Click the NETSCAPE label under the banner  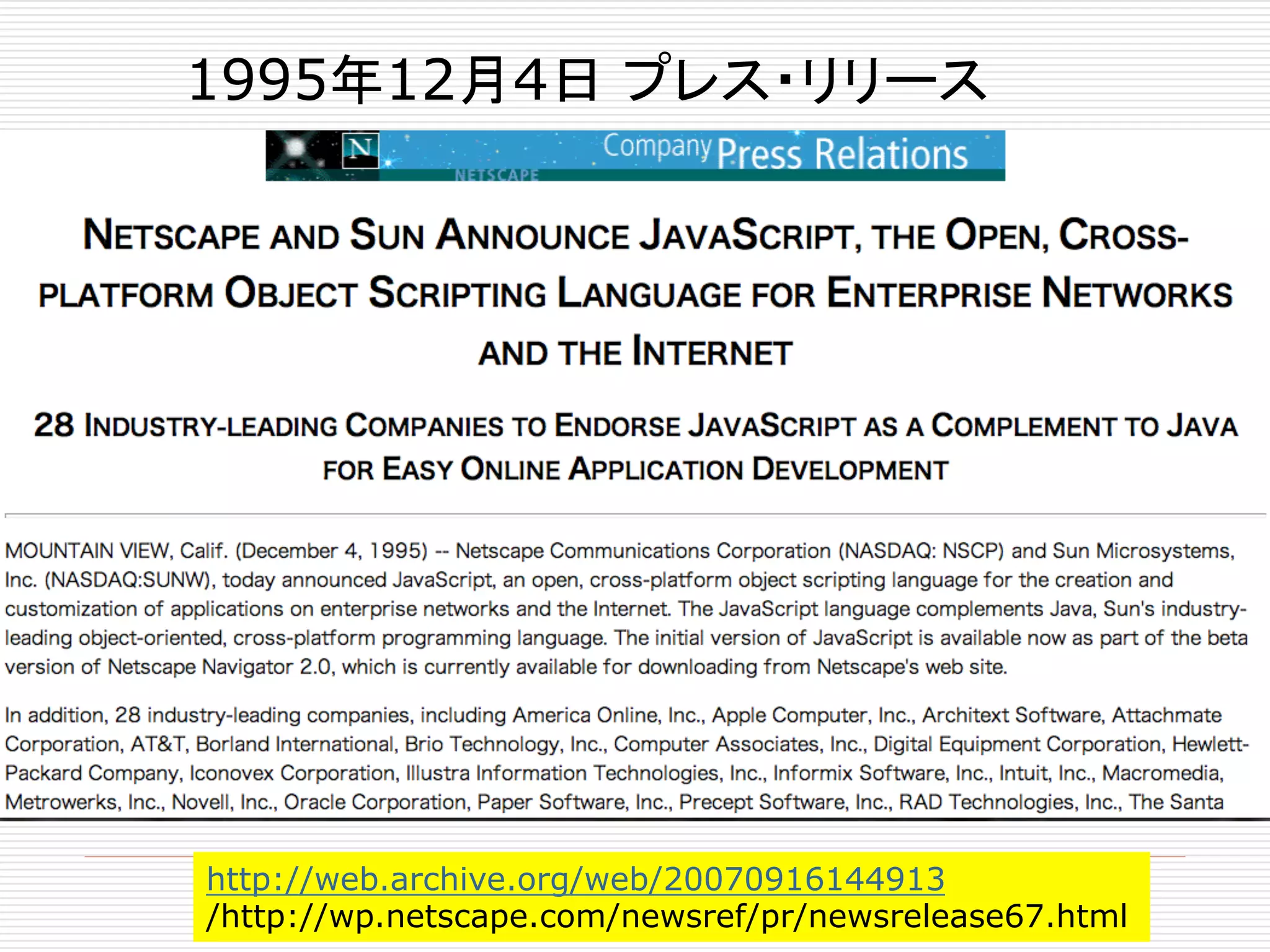pyautogui.click(x=497, y=175)
